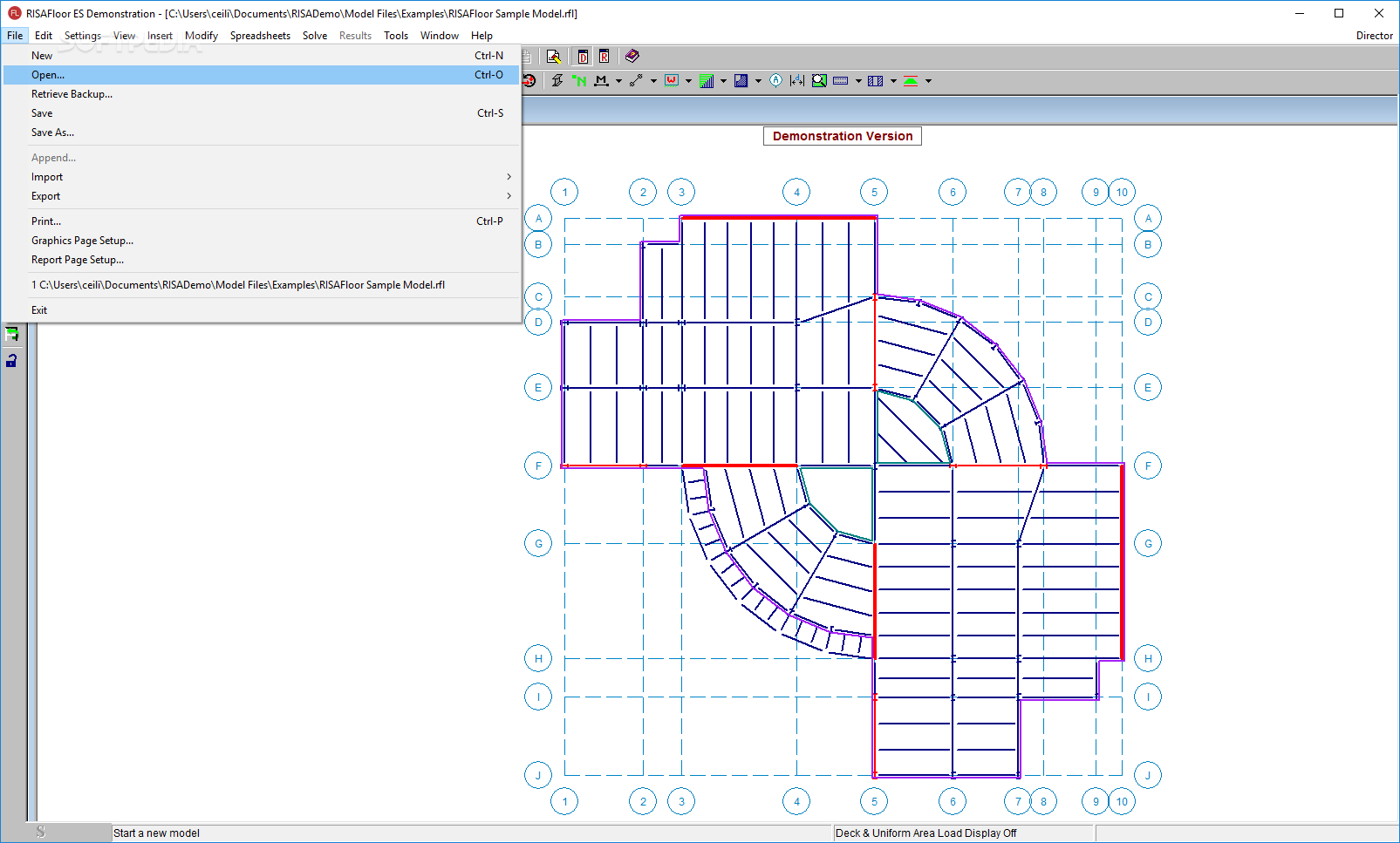Click the I-beam member shape icon
Viewport: 1400px width, 843px height.
[x=557, y=80]
